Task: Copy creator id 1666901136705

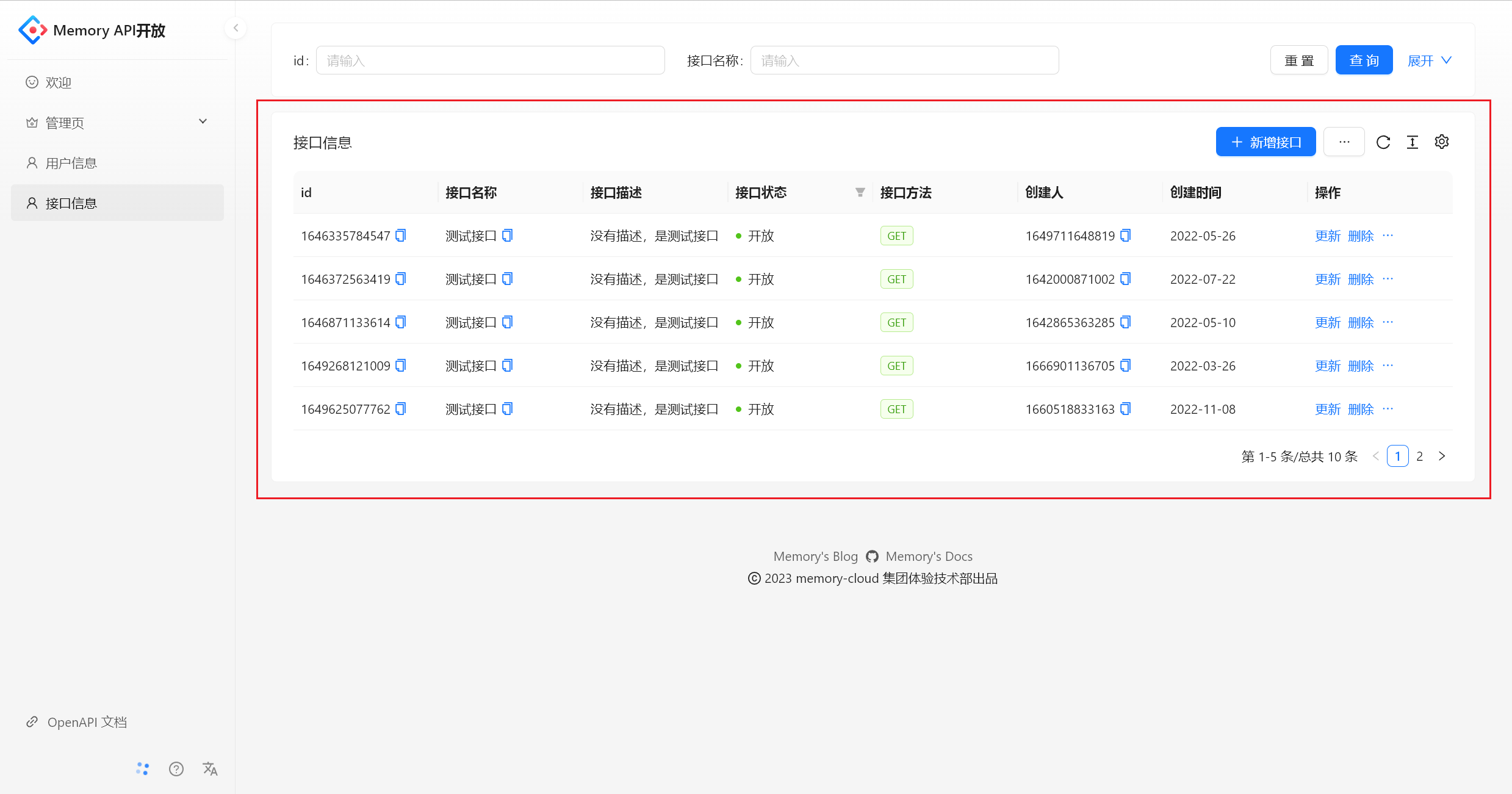Action: tap(1126, 366)
